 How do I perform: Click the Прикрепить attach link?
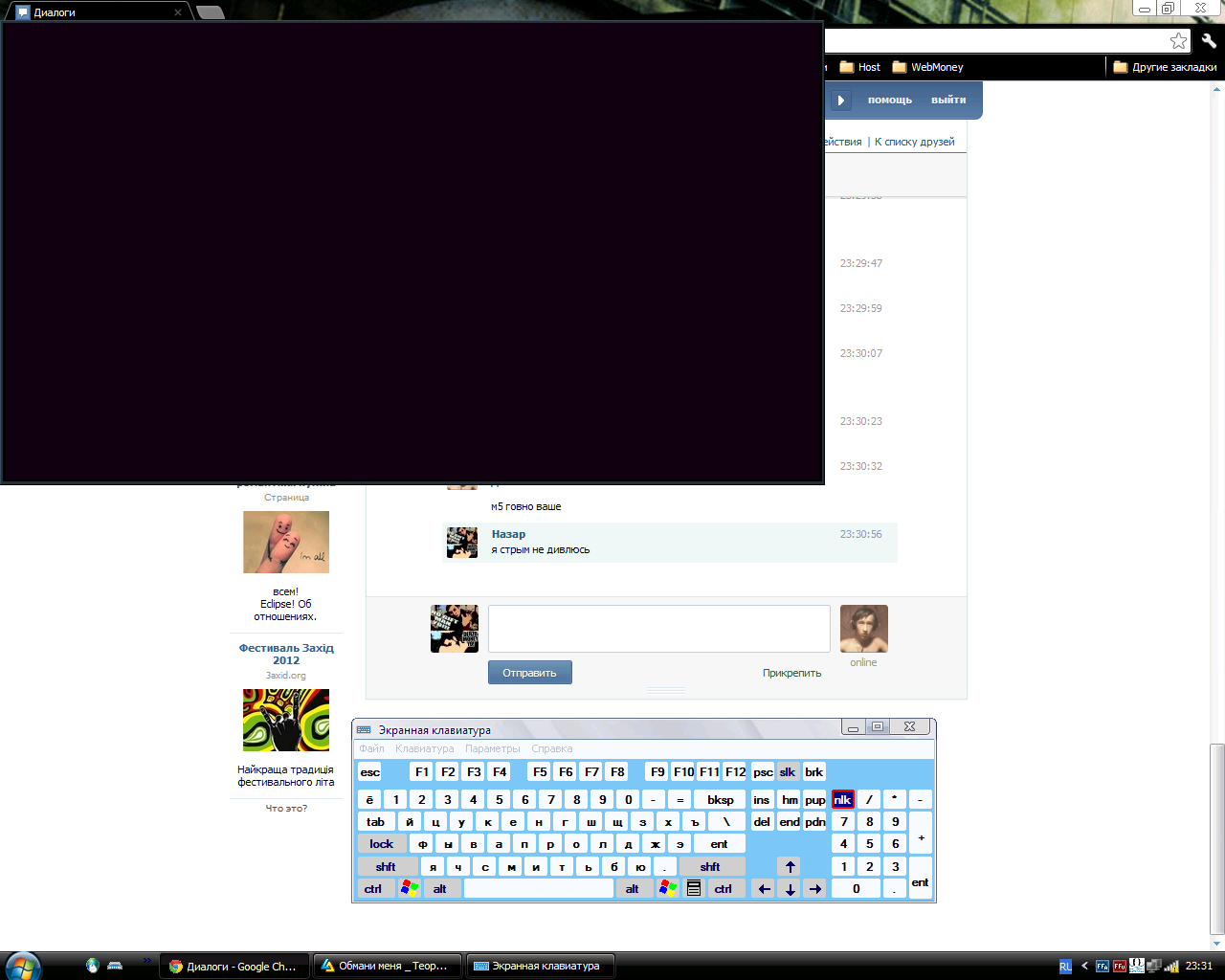[791, 673]
